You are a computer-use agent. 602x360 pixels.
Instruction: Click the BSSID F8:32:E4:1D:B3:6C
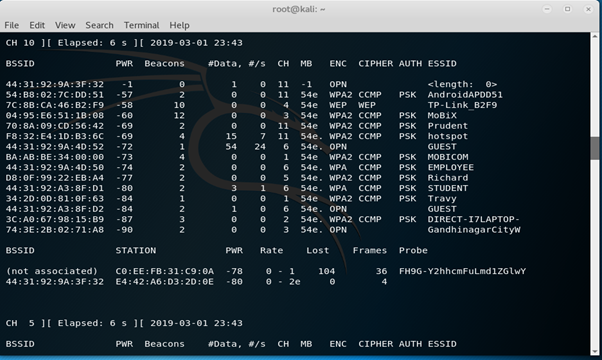(55, 136)
